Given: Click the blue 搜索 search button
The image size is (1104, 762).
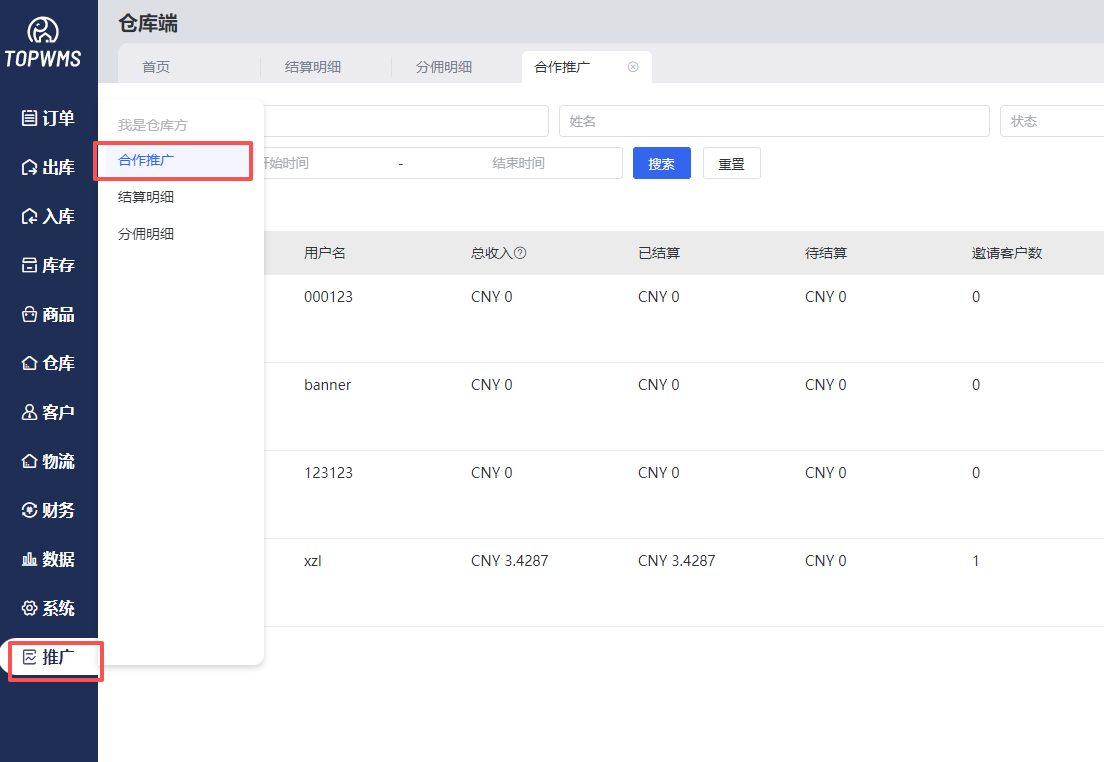Looking at the screenshot, I should point(661,163).
